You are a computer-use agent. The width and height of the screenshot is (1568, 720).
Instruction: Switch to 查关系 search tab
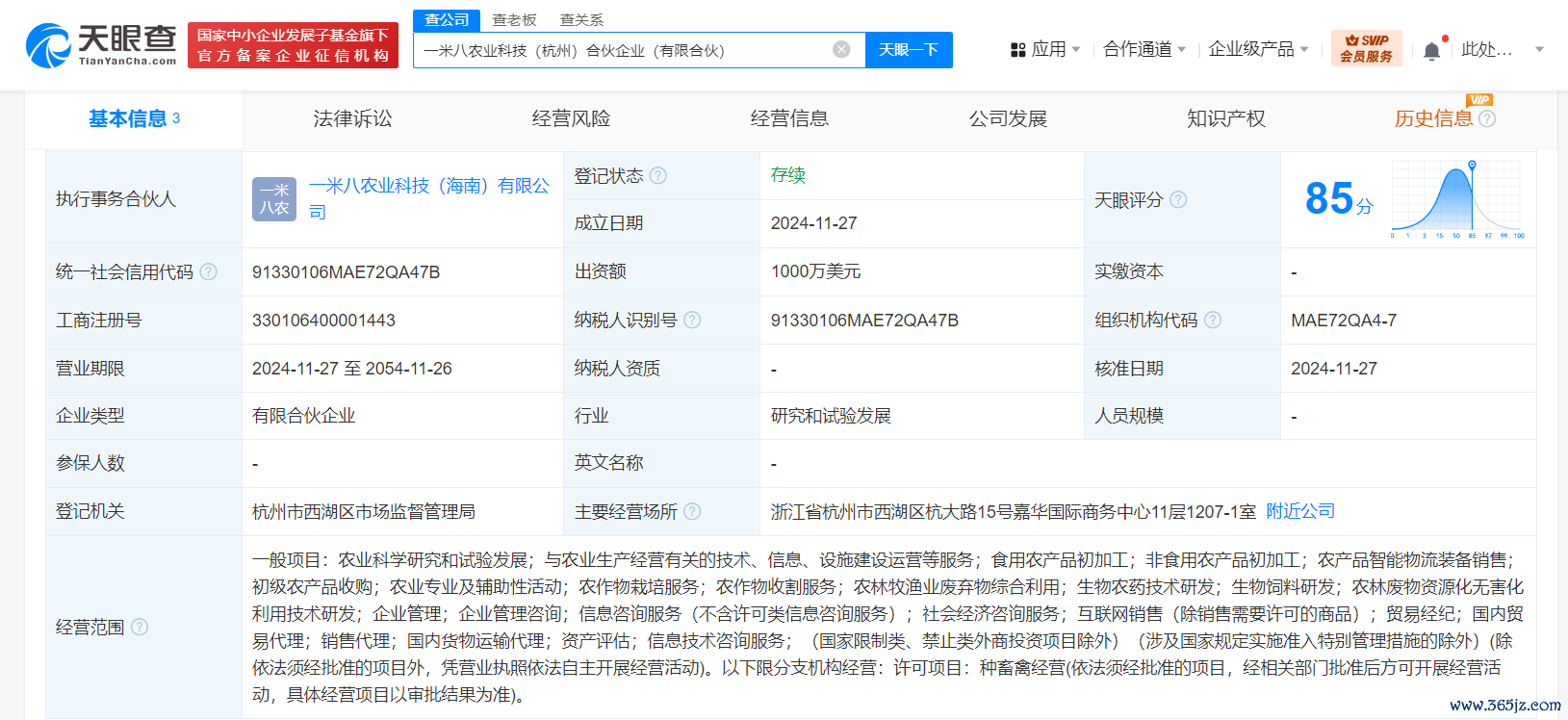[582, 19]
